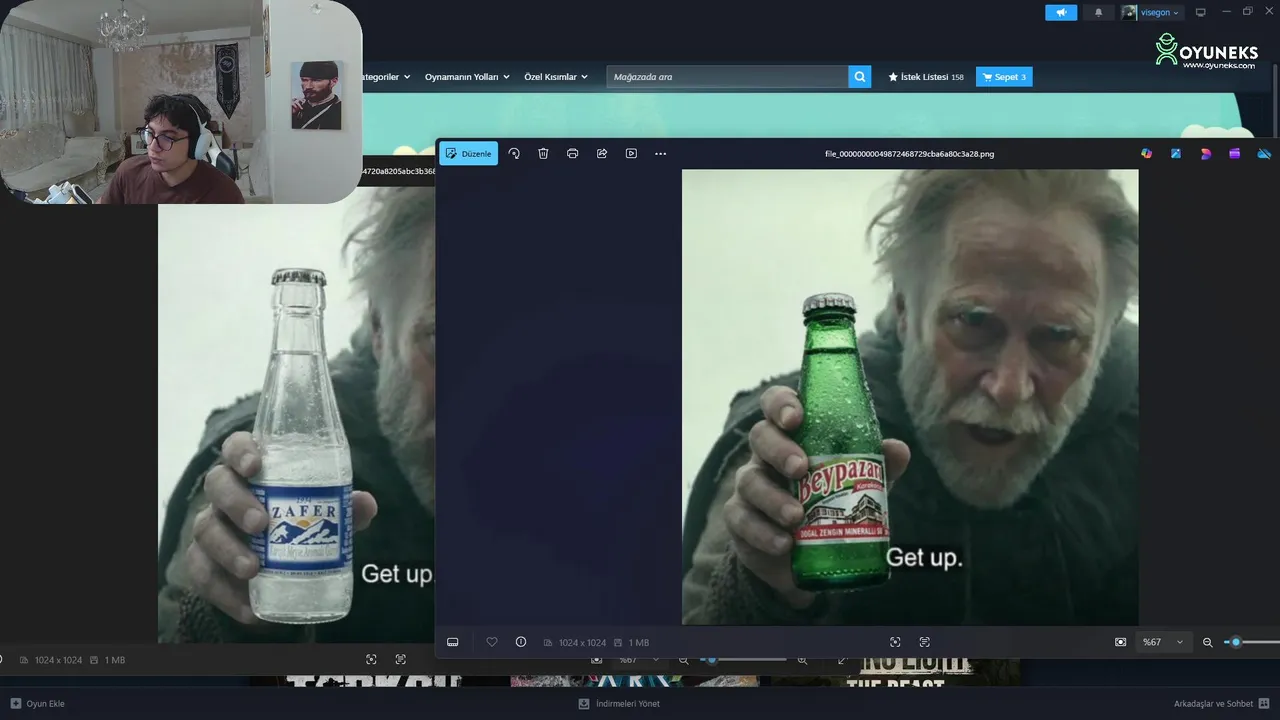This screenshot has height=720, width=1280.
Task: Click zoom in magnifier in back Photos window
Action: (x=802, y=660)
